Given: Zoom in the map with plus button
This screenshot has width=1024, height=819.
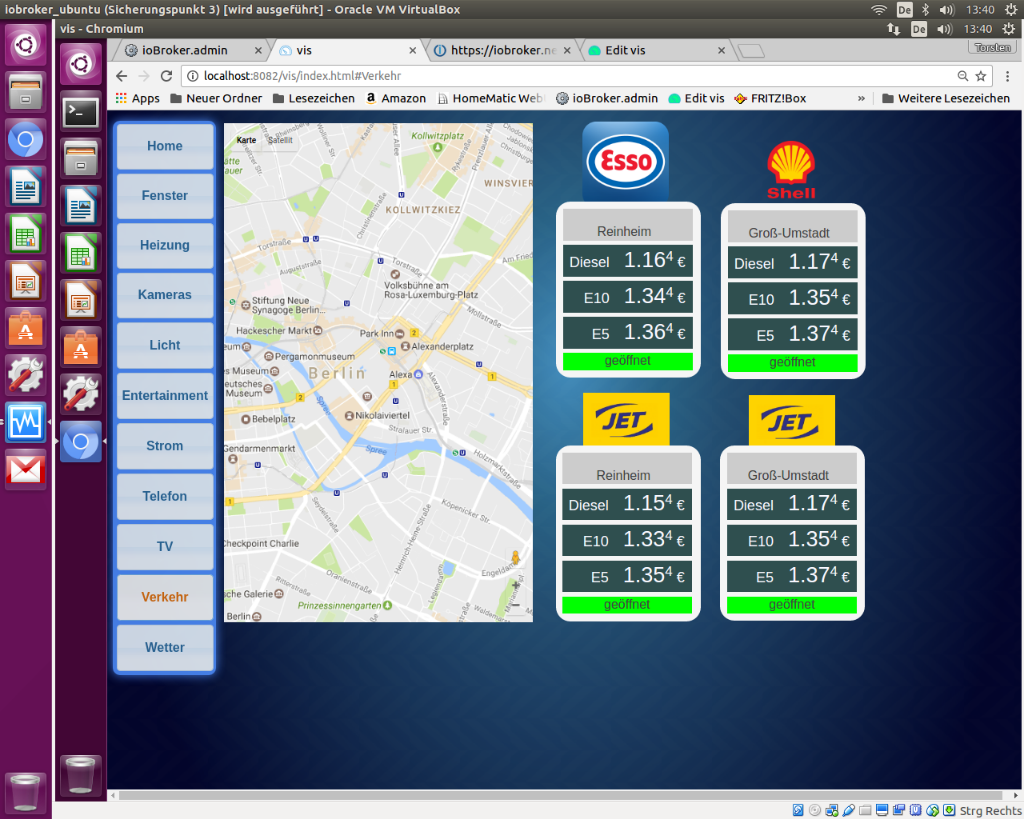Looking at the screenshot, I should pyautogui.click(x=516, y=586).
